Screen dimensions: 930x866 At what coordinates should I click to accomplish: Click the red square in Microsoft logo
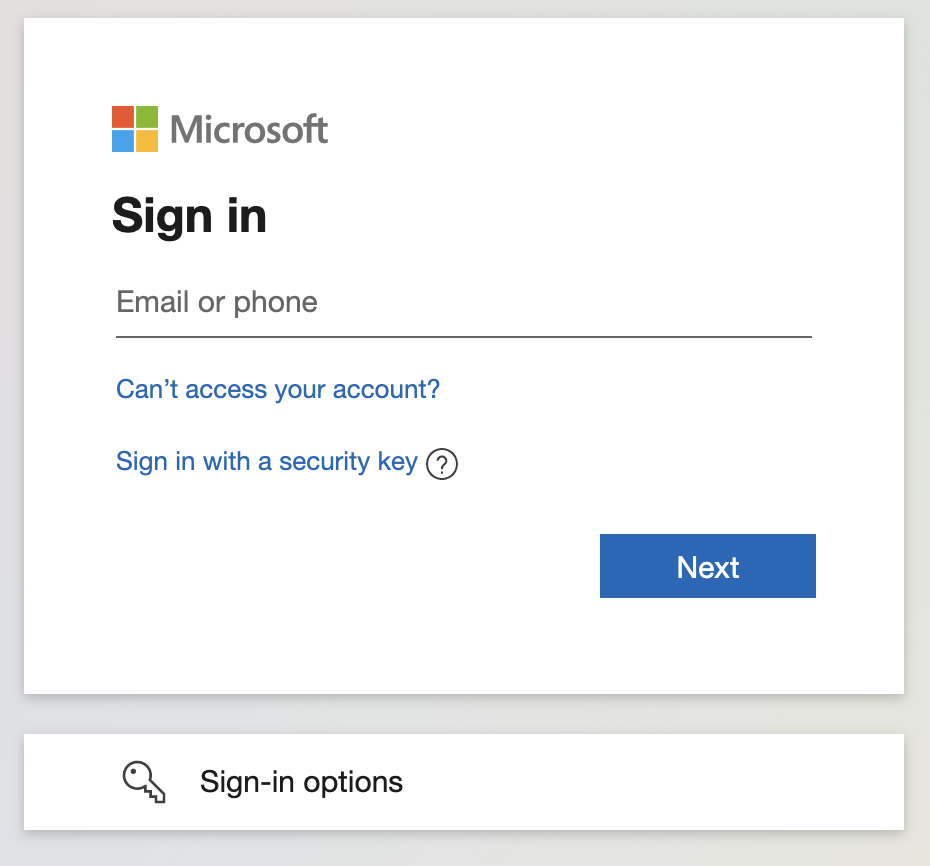point(123,117)
